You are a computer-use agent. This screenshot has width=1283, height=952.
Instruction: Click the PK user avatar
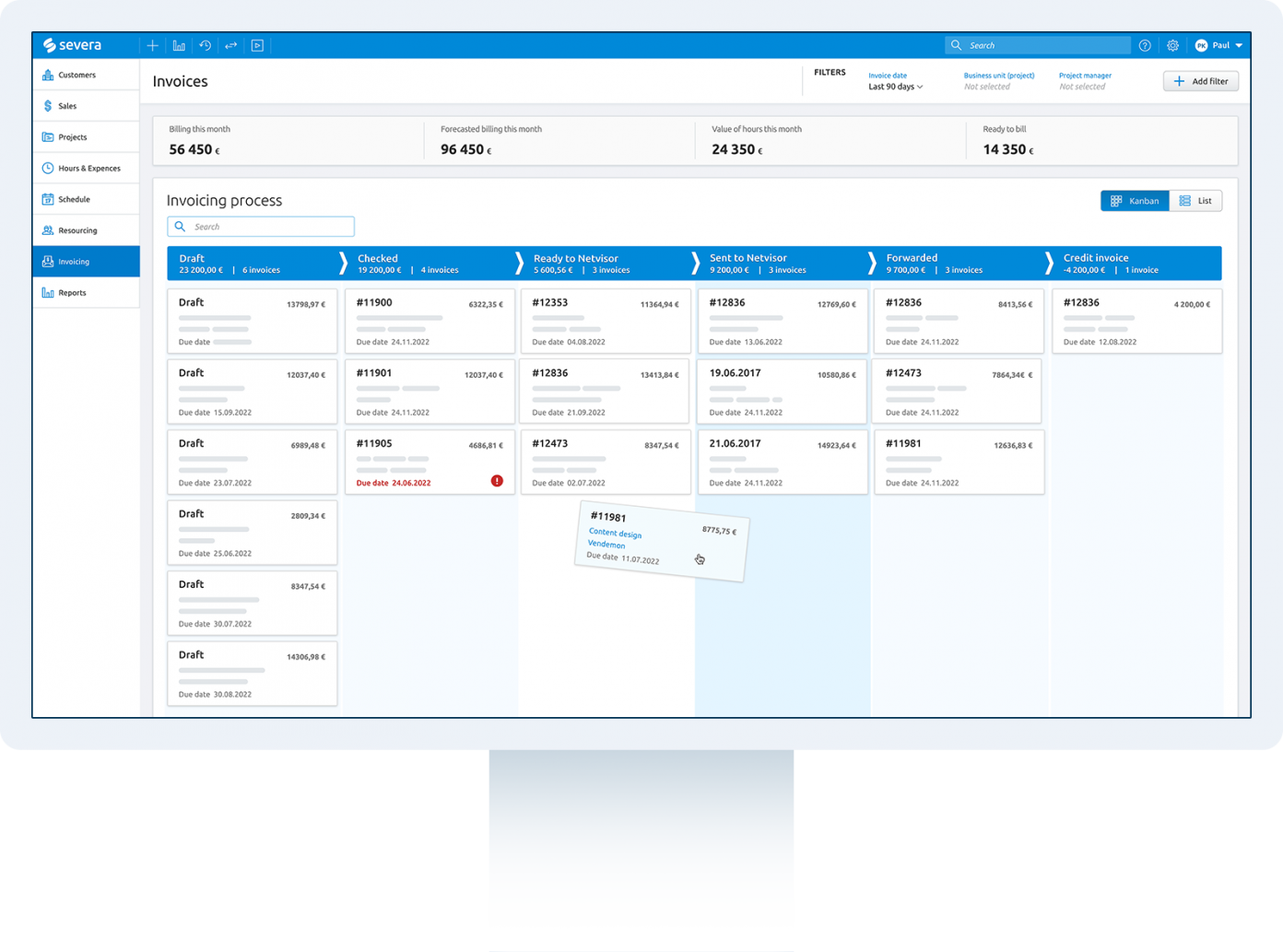(1201, 45)
